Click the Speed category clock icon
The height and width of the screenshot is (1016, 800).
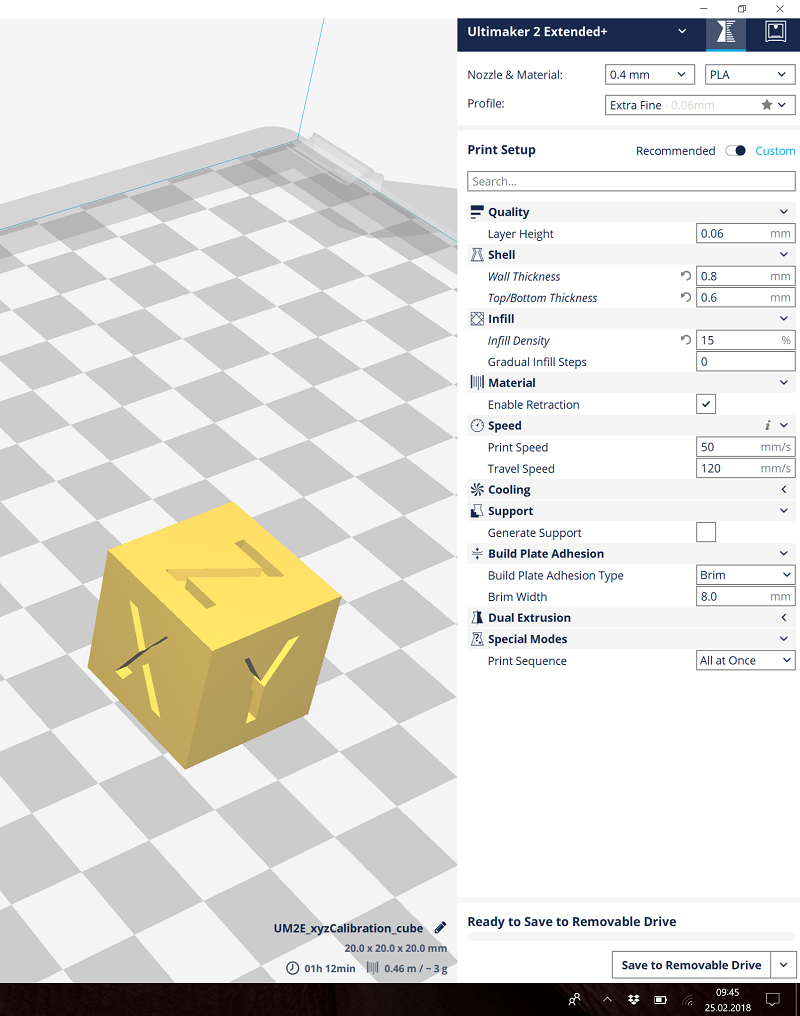click(x=477, y=426)
